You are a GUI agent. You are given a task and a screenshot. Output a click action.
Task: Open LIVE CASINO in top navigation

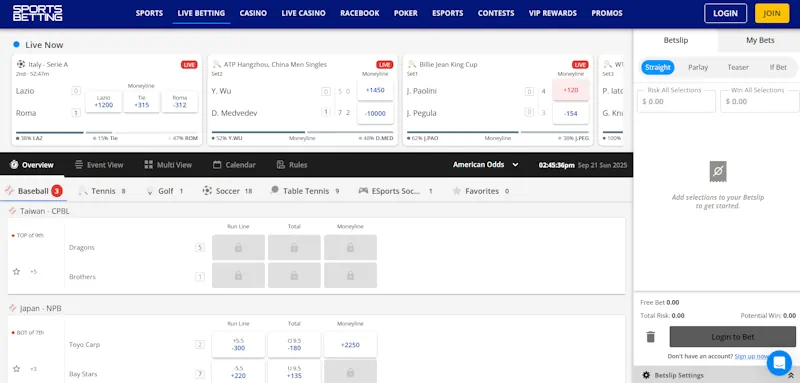[304, 13]
